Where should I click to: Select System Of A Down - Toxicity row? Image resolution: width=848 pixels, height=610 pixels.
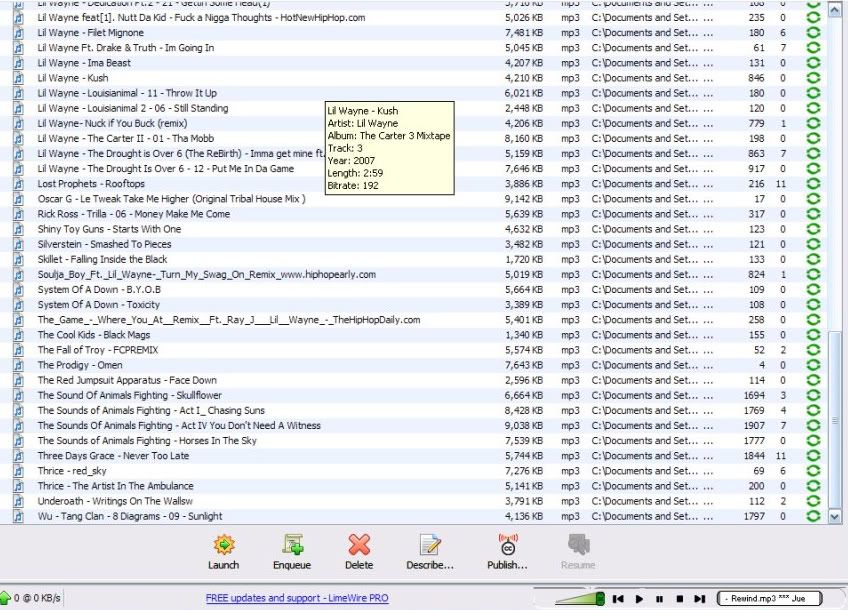click(x=98, y=305)
